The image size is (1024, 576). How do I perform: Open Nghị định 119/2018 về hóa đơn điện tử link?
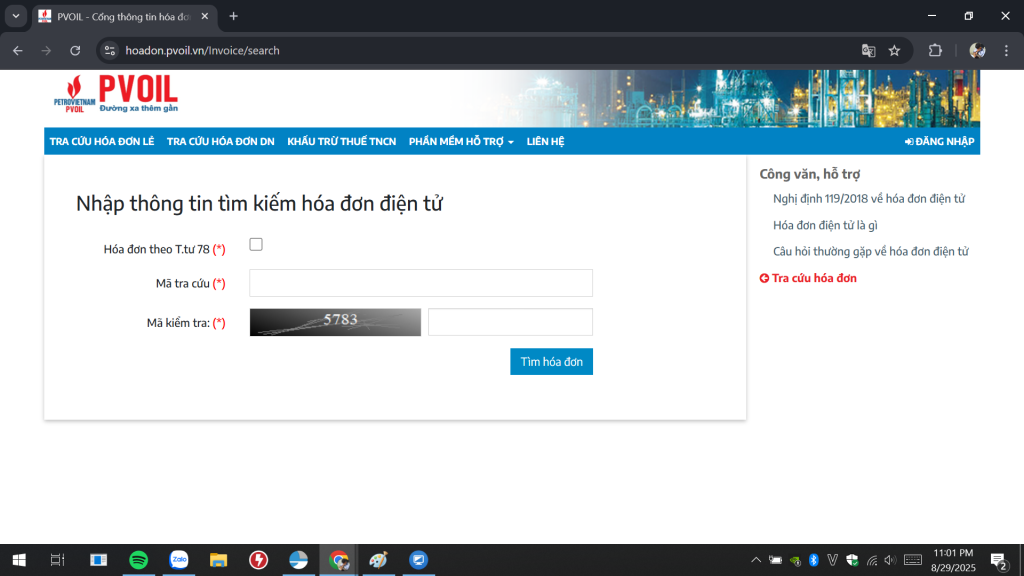[x=869, y=199]
